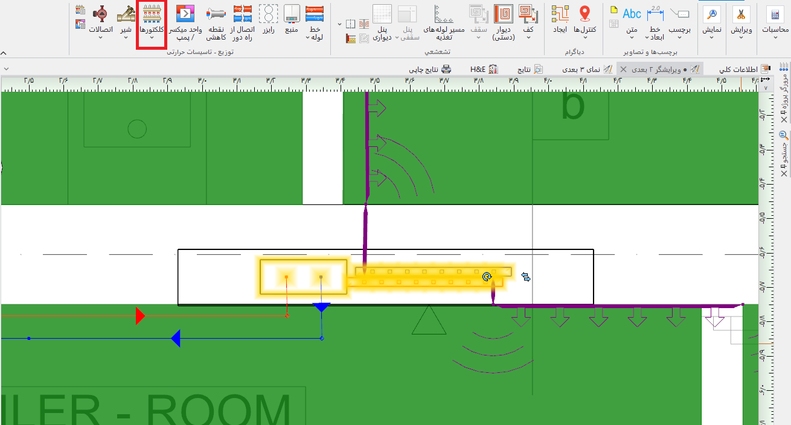
Task: Click the Radiator (رایزر) riser tool
Action: click(x=268, y=21)
